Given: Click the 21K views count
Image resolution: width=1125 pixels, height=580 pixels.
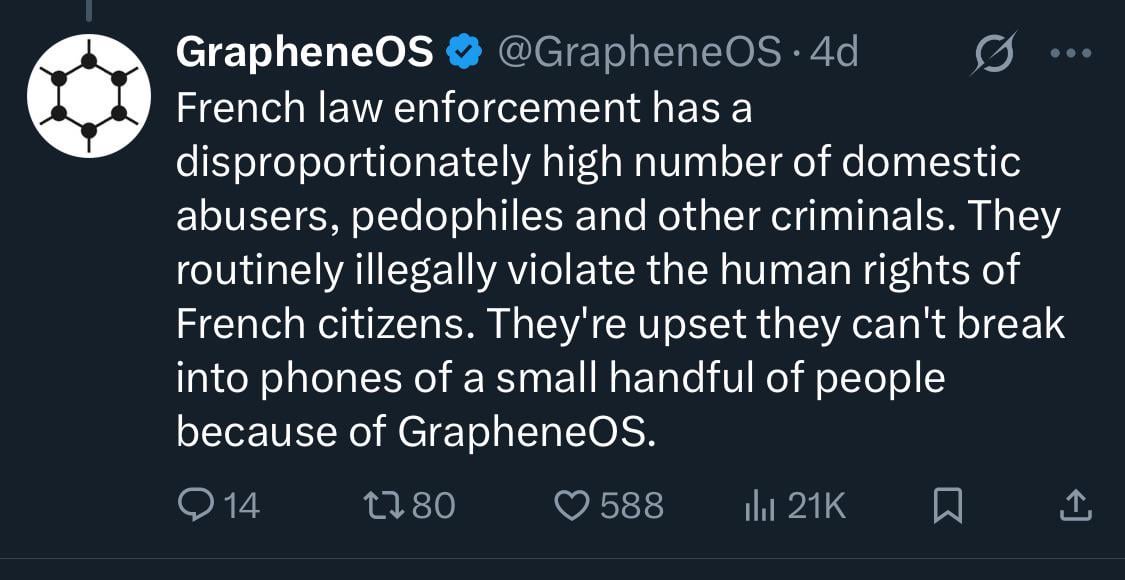Looking at the screenshot, I should click(816, 506).
